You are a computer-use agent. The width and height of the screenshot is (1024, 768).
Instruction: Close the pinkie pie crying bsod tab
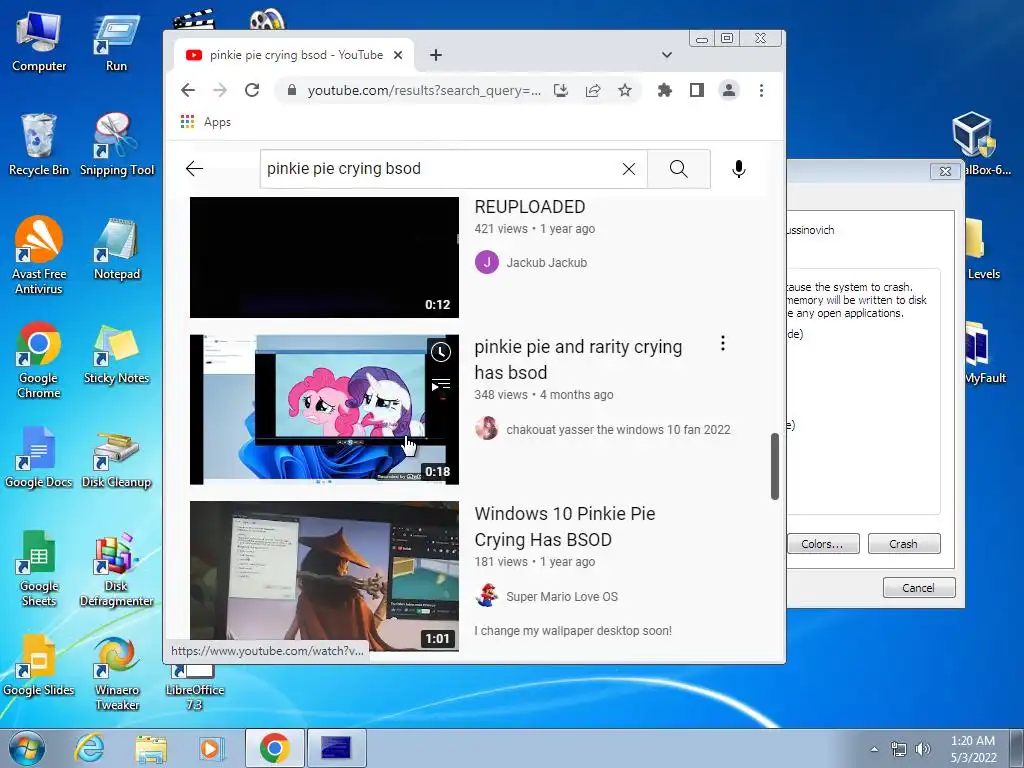click(x=398, y=56)
